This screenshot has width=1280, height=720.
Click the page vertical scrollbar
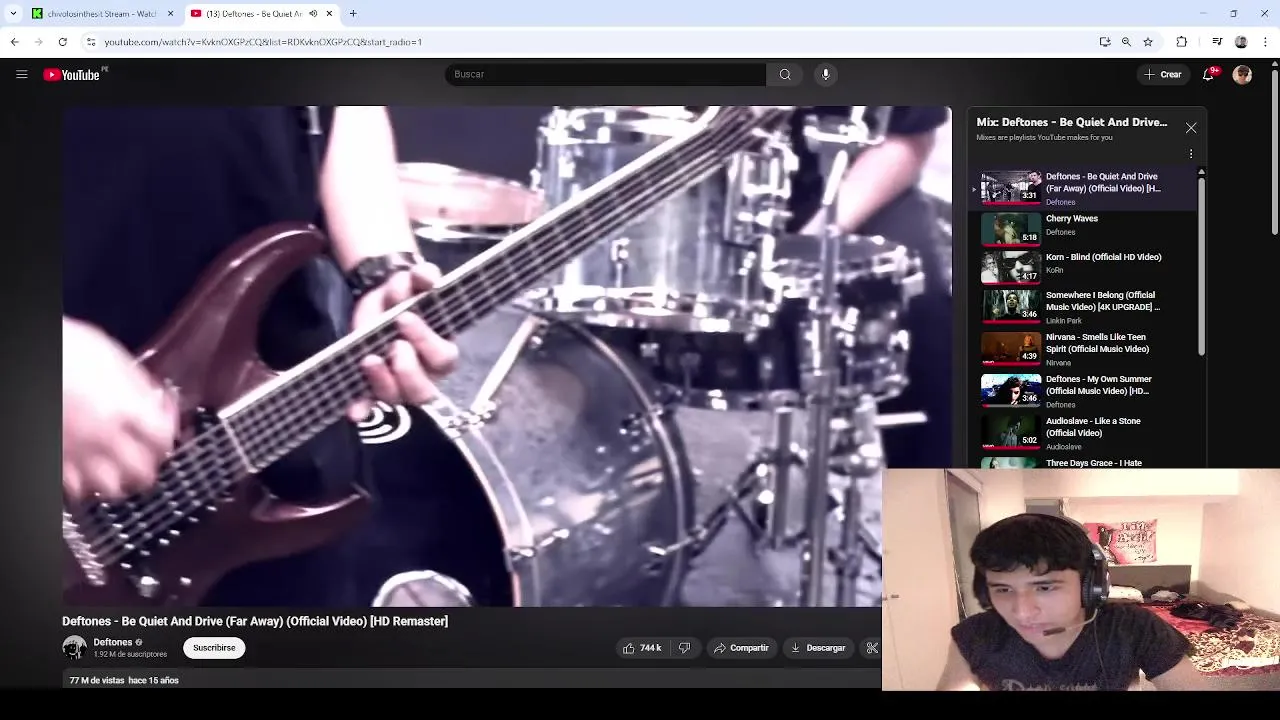[x=1273, y=150]
